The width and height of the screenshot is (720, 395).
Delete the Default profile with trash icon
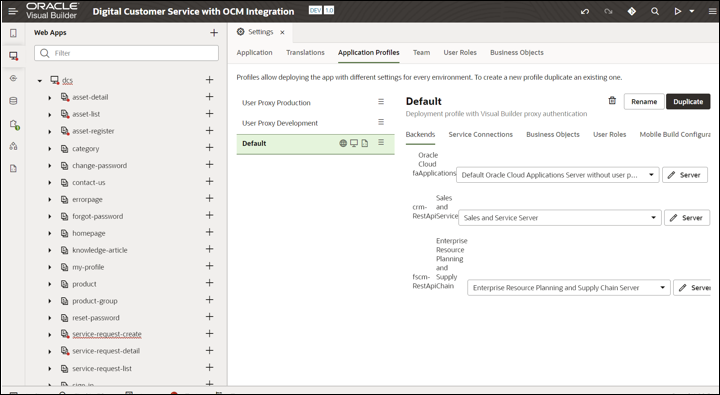click(612, 101)
